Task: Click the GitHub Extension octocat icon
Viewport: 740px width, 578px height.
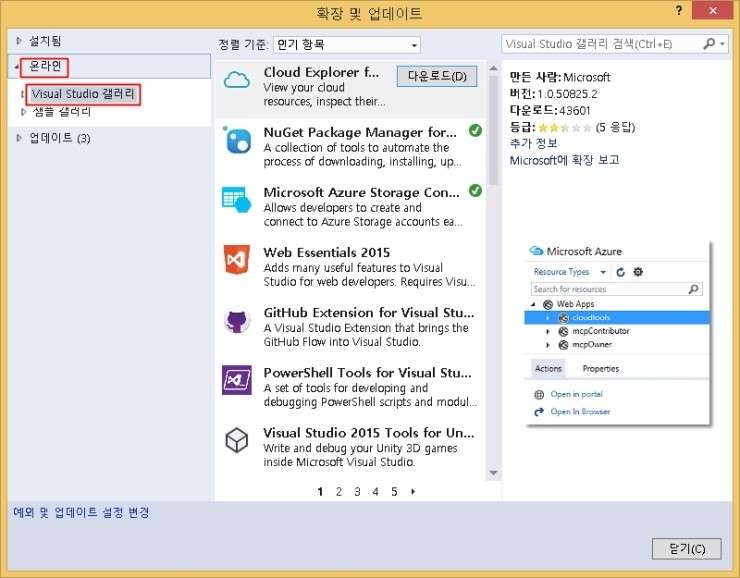Action: point(236,320)
